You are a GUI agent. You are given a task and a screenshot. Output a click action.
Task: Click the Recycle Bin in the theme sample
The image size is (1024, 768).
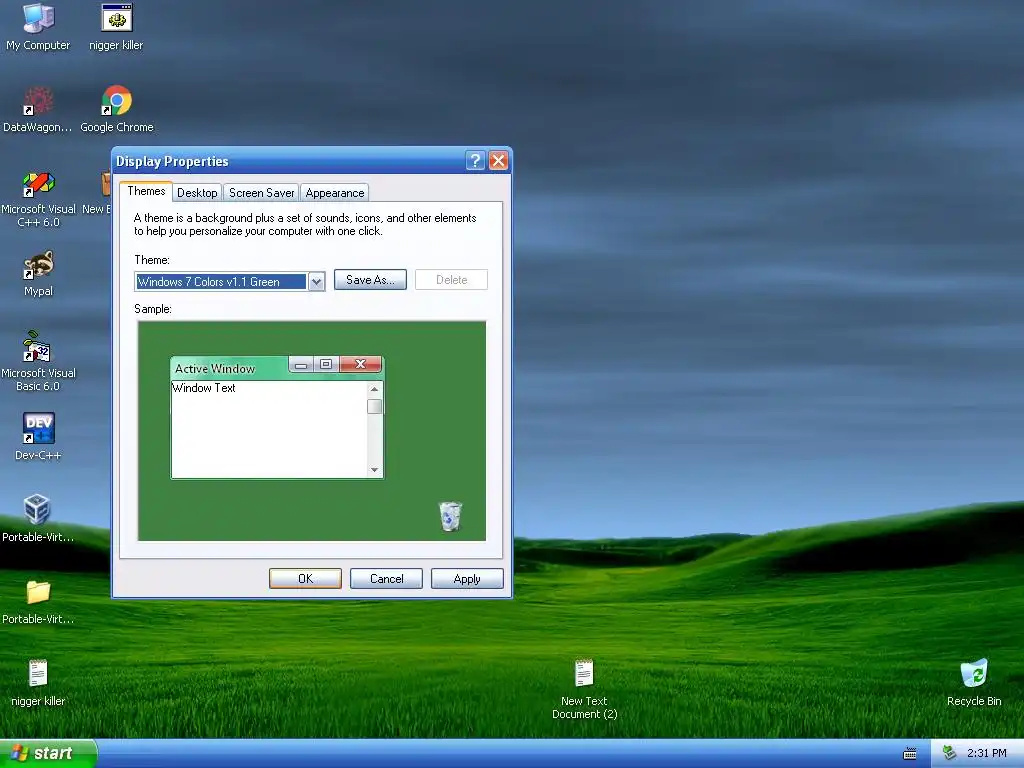(x=450, y=516)
